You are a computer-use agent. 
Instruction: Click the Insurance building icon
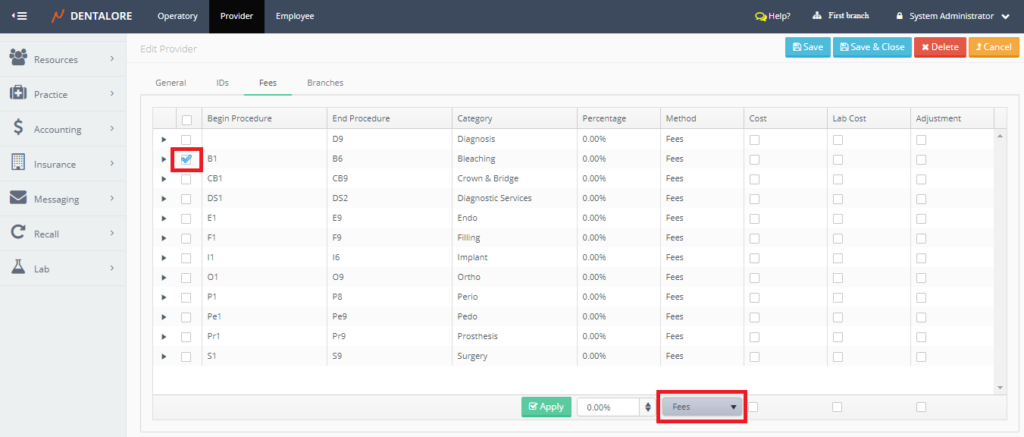click(x=18, y=163)
